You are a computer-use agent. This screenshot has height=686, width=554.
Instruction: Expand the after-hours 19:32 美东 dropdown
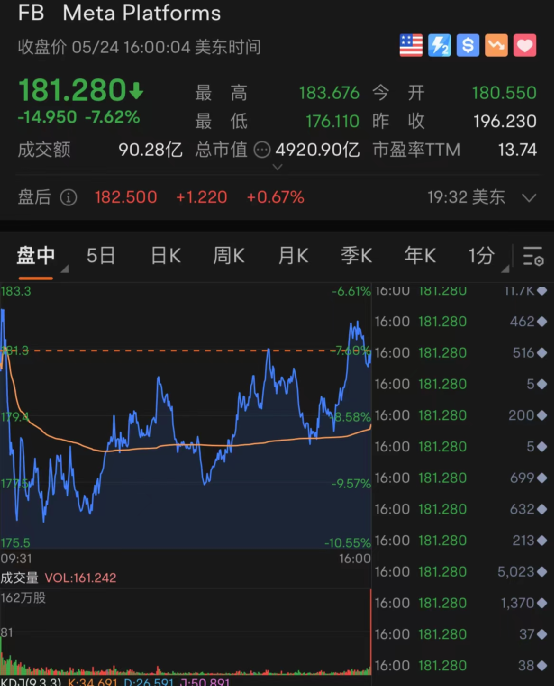[529, 198]
